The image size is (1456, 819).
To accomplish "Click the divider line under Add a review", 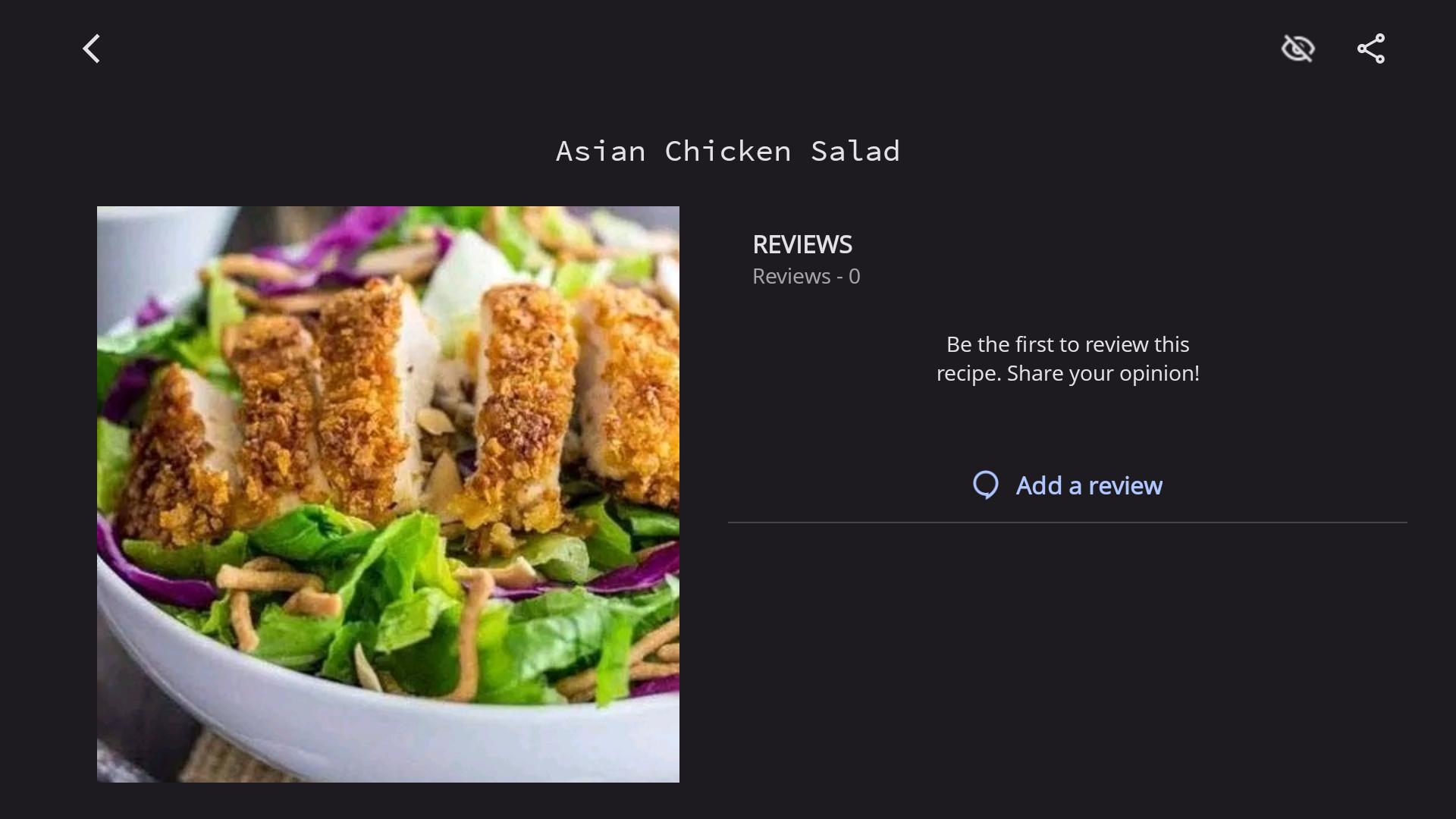I will tap(1068, 522).
